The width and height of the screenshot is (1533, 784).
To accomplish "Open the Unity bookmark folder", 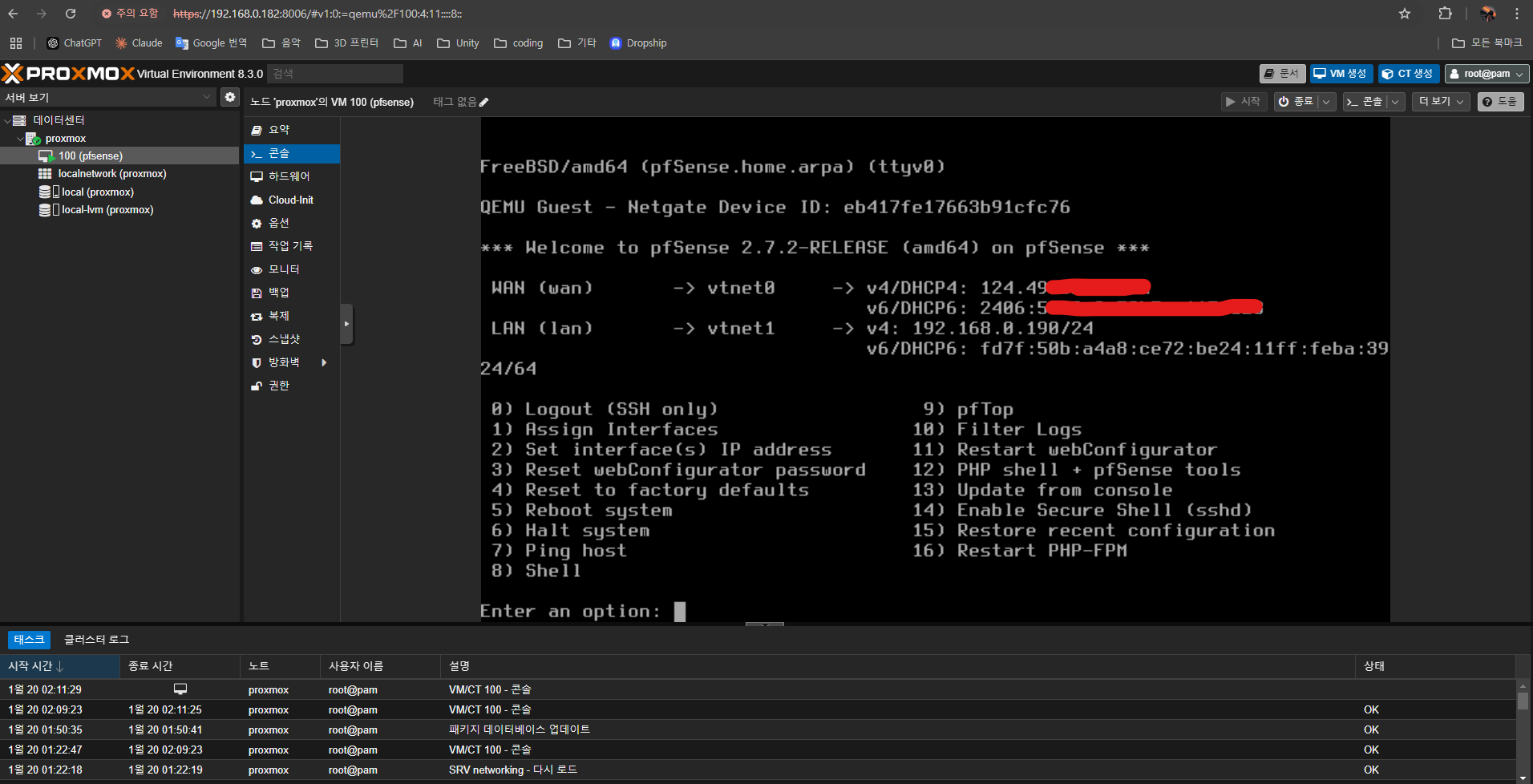I will 458,43.
